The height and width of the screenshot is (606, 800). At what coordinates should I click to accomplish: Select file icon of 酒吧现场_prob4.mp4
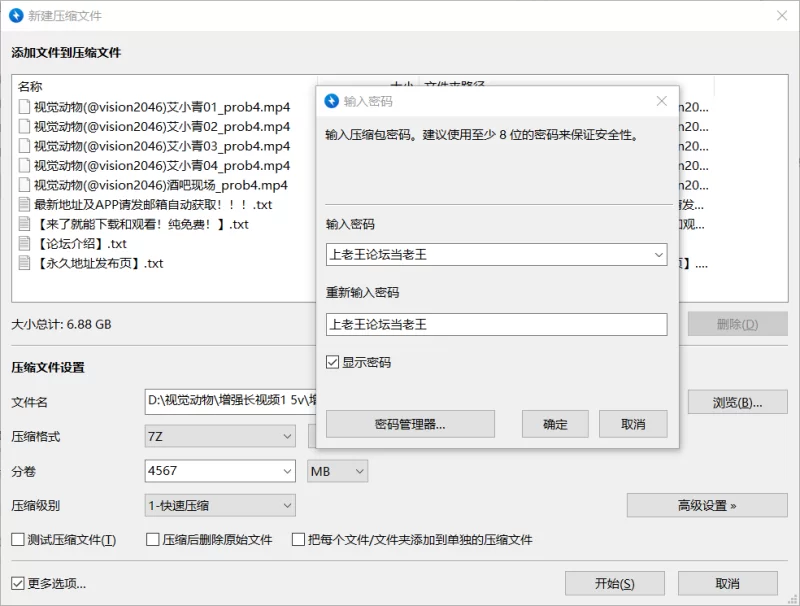tap(24, 185)
